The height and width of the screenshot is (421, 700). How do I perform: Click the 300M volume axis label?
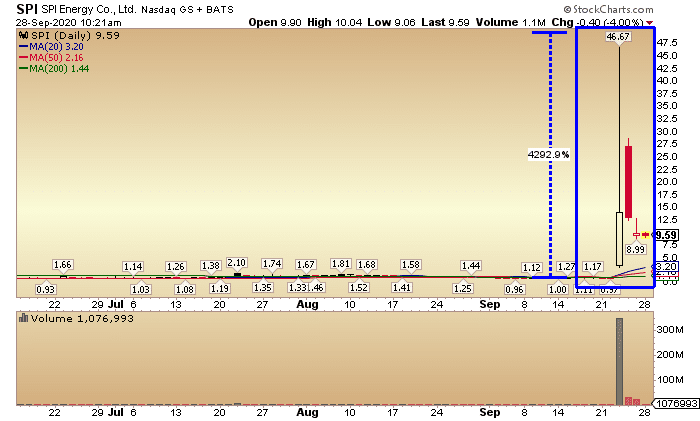(x=670, y=330)
